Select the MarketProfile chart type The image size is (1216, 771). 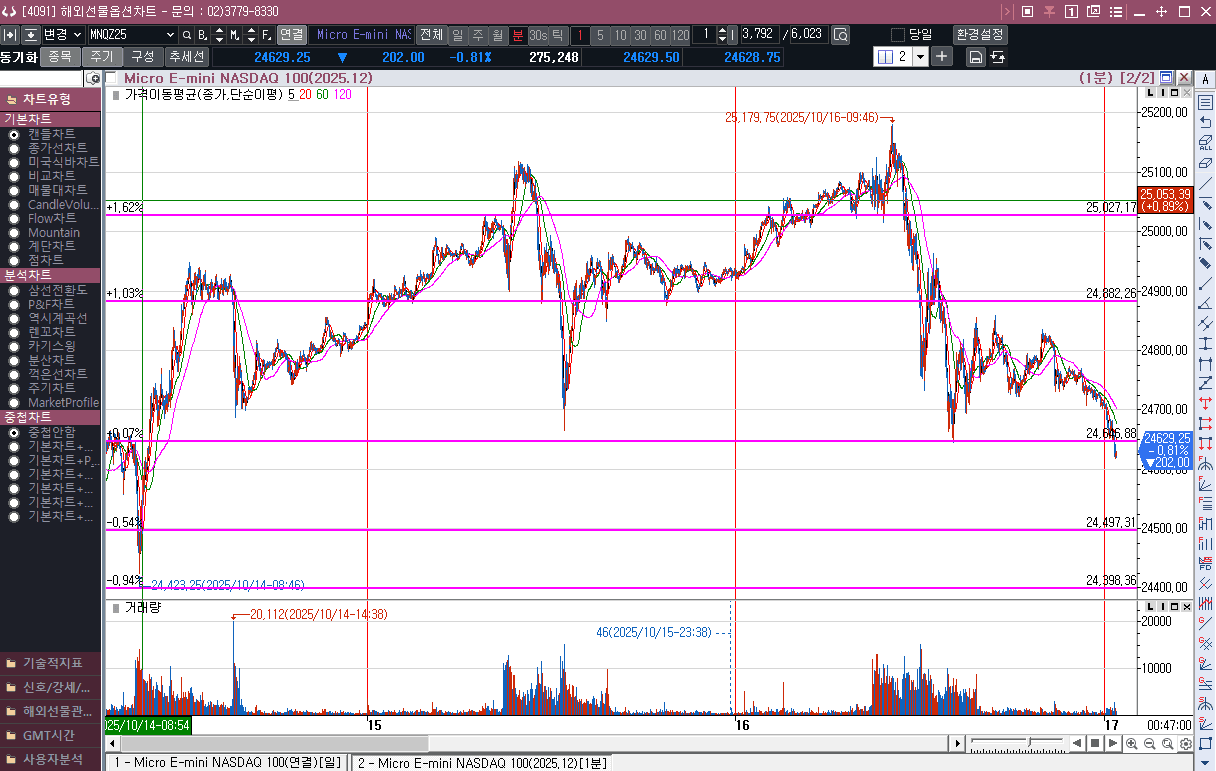click(x=14, y=403)
